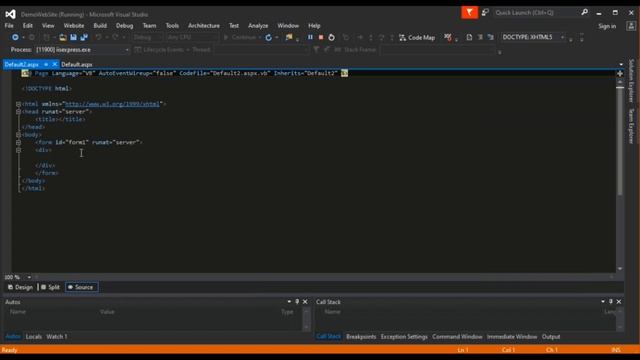Screen dimensions: 640x360
Task: Open the Process iisexpress.exe dropdown
Action: point(127,50)
